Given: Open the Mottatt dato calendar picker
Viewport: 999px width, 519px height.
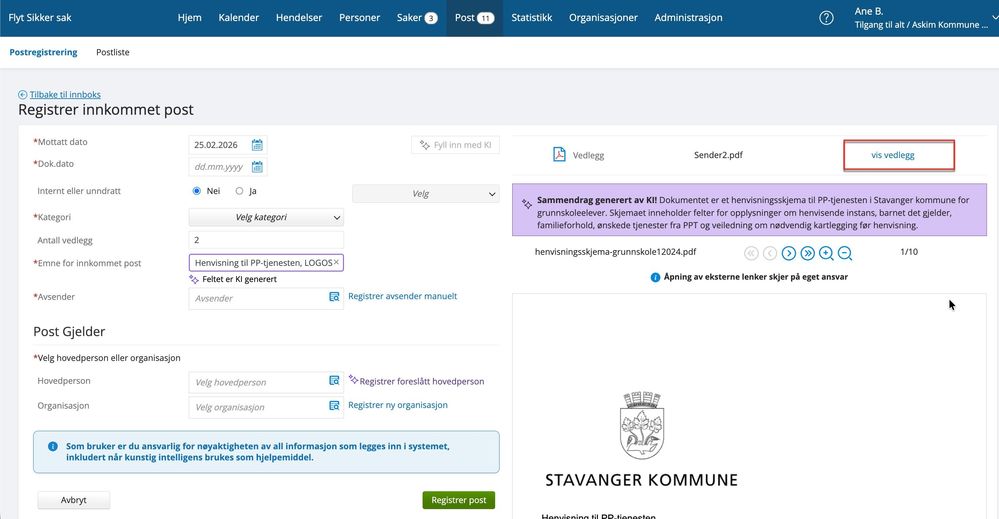Looking at the screenshot, I should tap(257, 145).
